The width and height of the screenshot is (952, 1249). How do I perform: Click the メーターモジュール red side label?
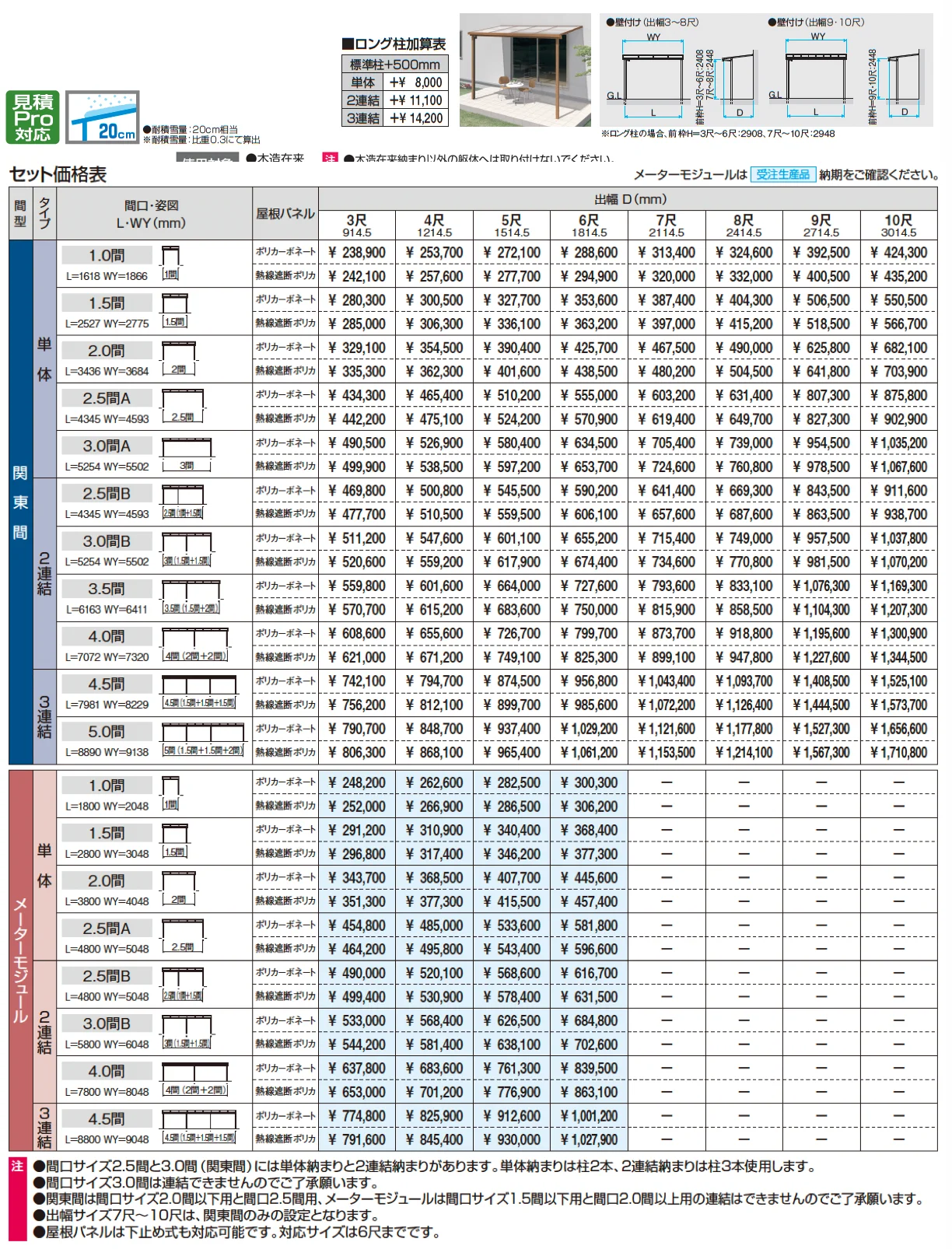click(20, 960)
